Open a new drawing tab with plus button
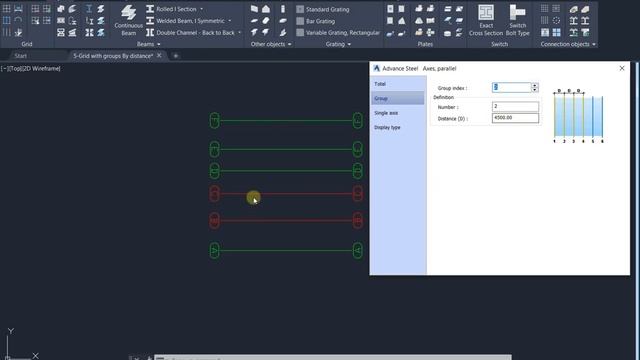Viewport: 640px width, 360px height. click(176, 56)
